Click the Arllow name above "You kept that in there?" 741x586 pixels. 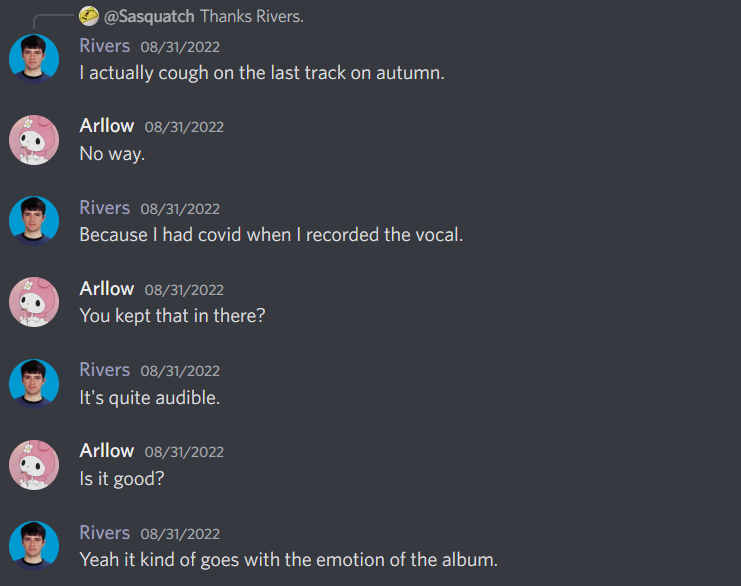106,289
